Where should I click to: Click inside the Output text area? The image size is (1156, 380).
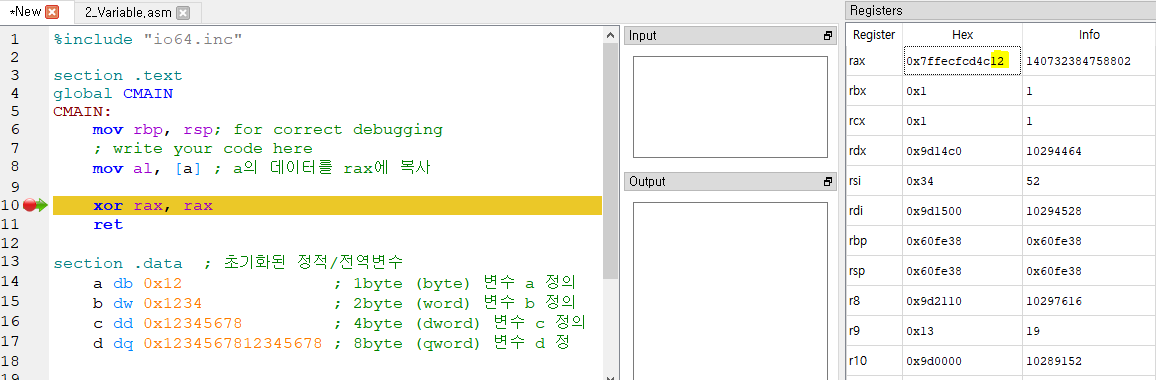pyautogui.click(x=730, y=291)
